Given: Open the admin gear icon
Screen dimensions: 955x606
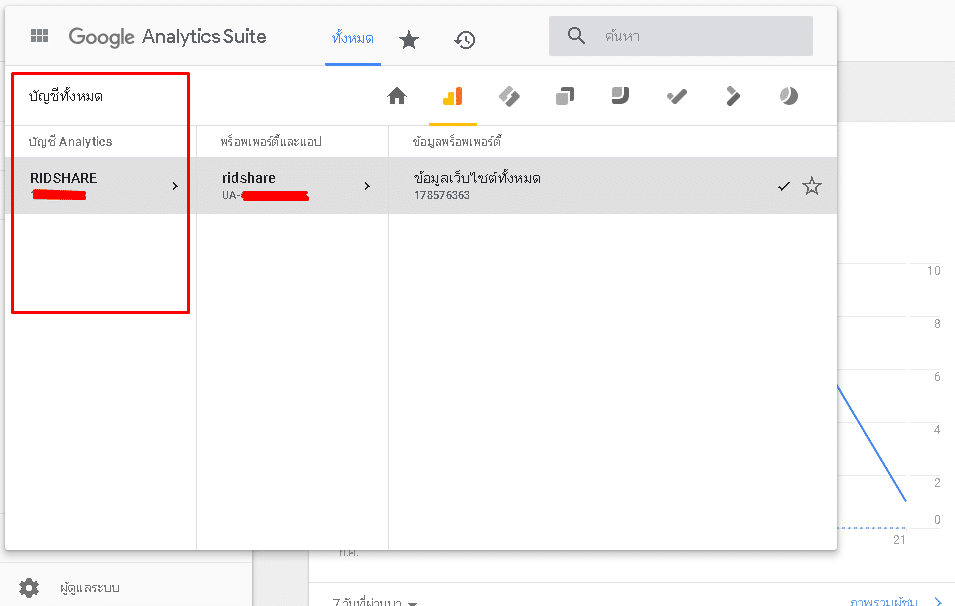Looking at the screenshot, I should pos(29,588).
